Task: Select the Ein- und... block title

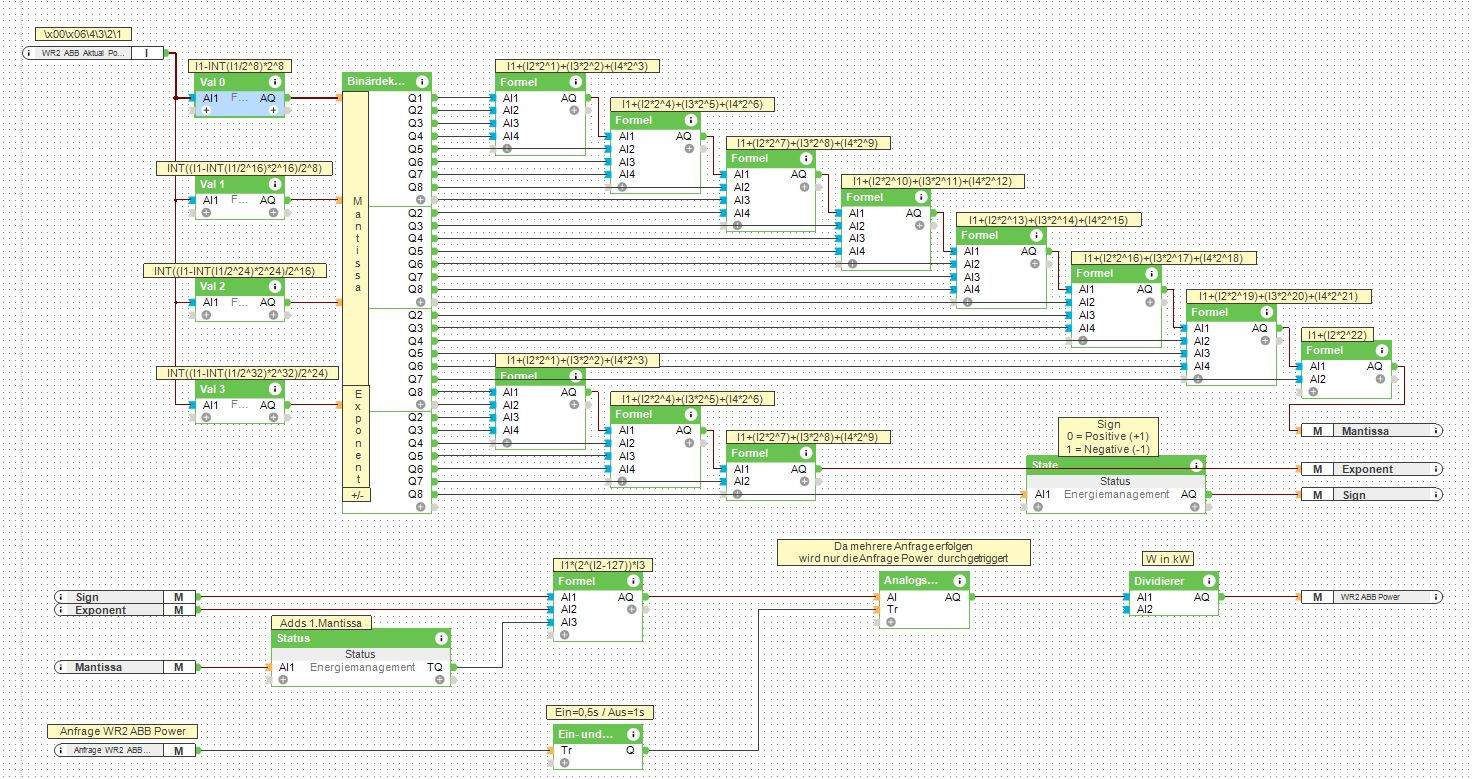Action: 587,734
